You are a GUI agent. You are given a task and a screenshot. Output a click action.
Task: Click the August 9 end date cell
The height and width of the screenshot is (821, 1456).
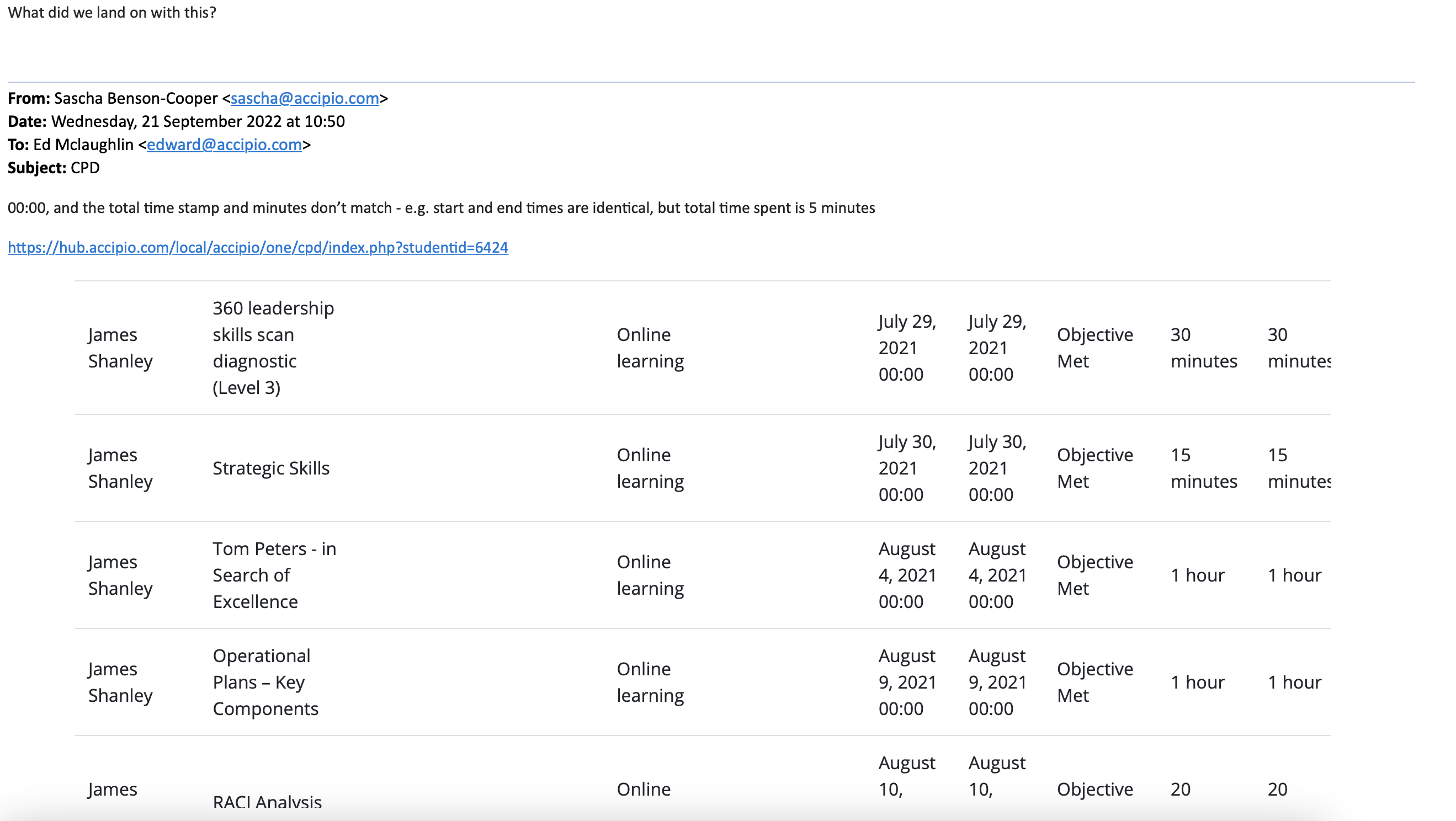[996, 682]
